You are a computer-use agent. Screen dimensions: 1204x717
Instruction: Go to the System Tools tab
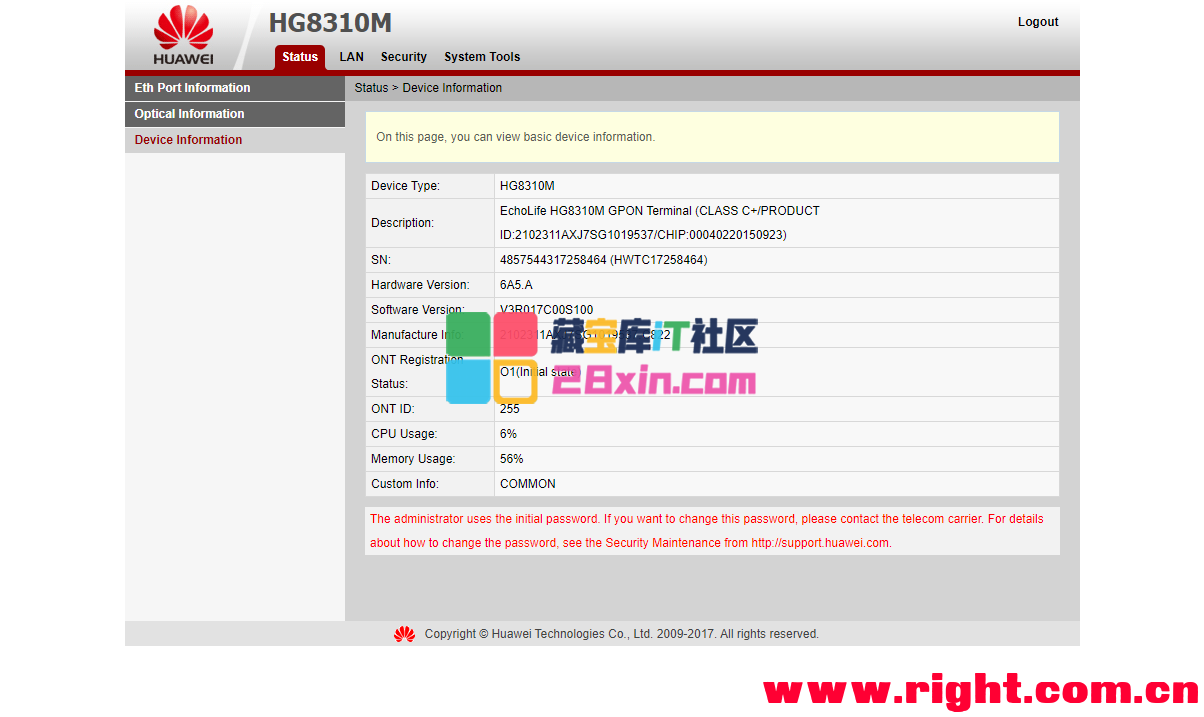pyautogui.click(x=482, y=57)
